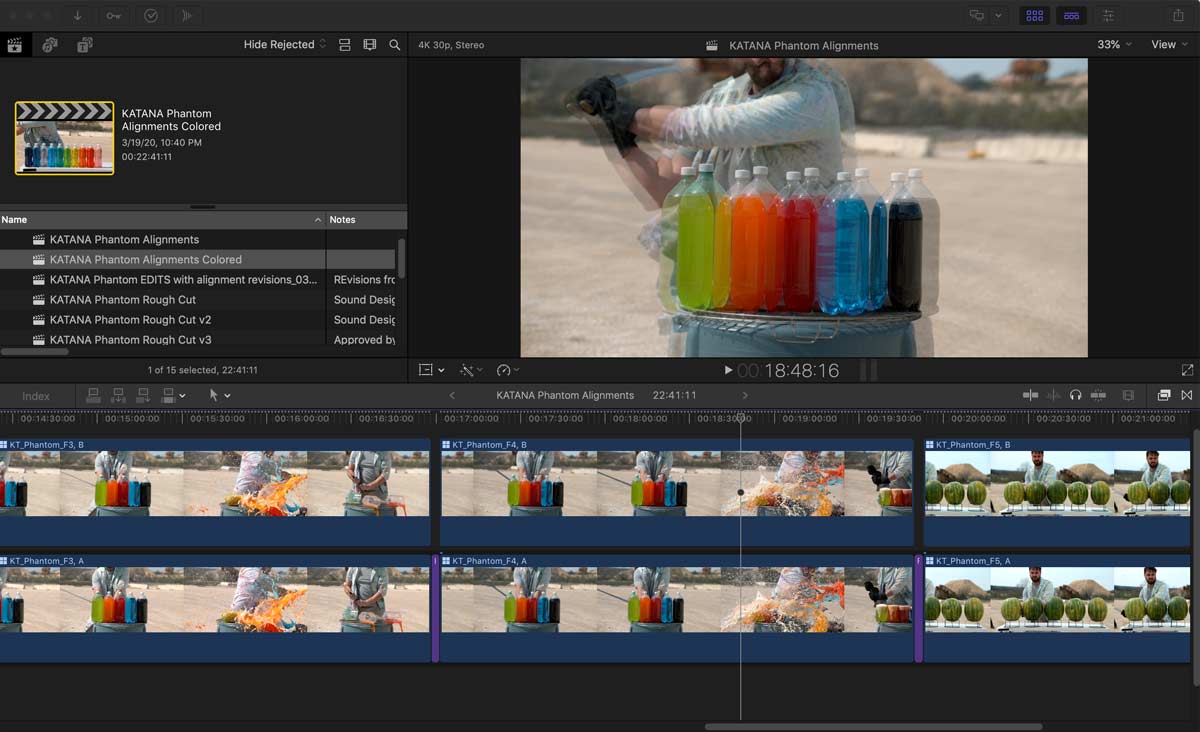
Task: Click the Share export icon
Action: [x=1177, y=15]
